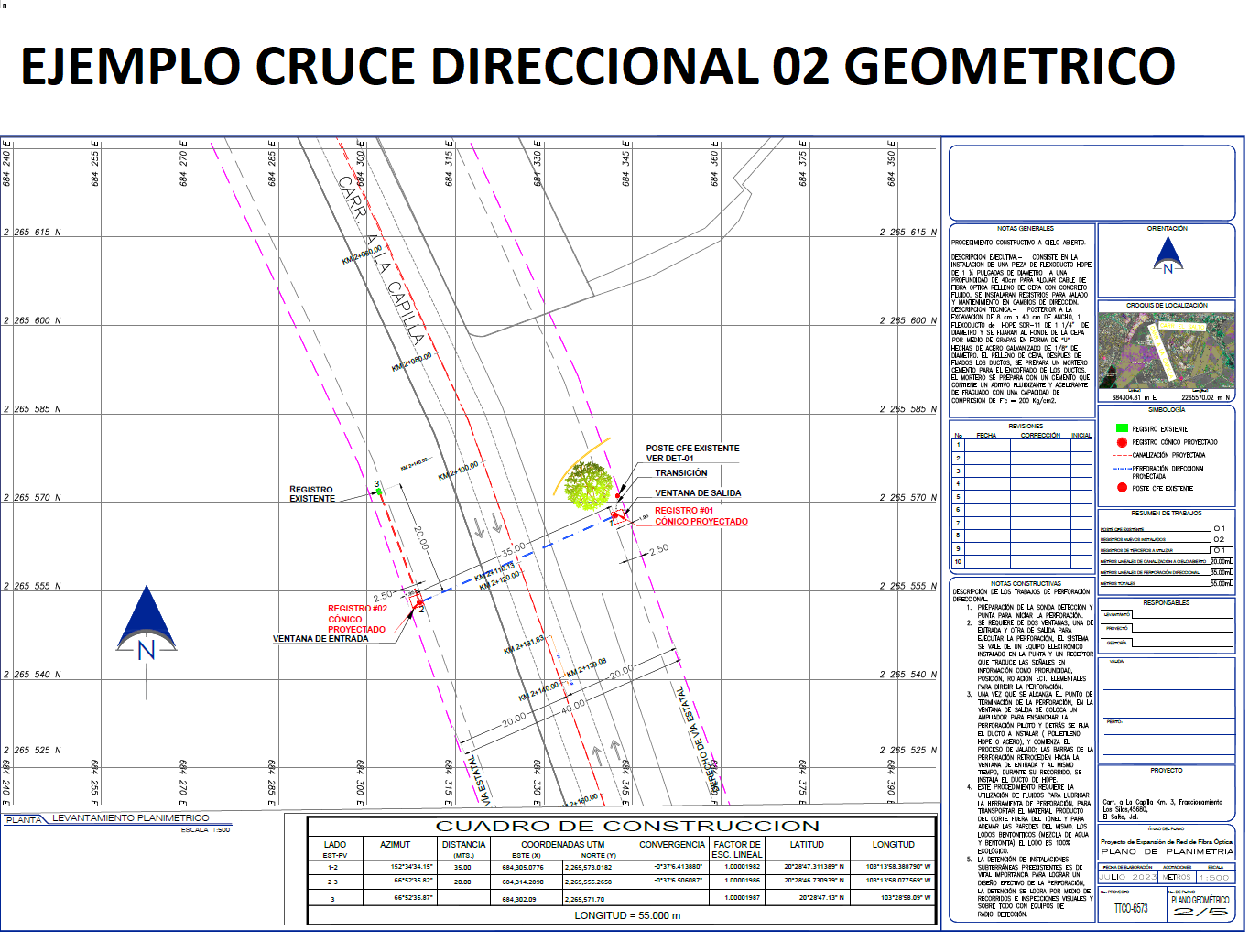This screenshot has width=1260, height=952.
Task: Click the REGISTRO EXISTENTE label on the plan
Action: tap(312, 494)
